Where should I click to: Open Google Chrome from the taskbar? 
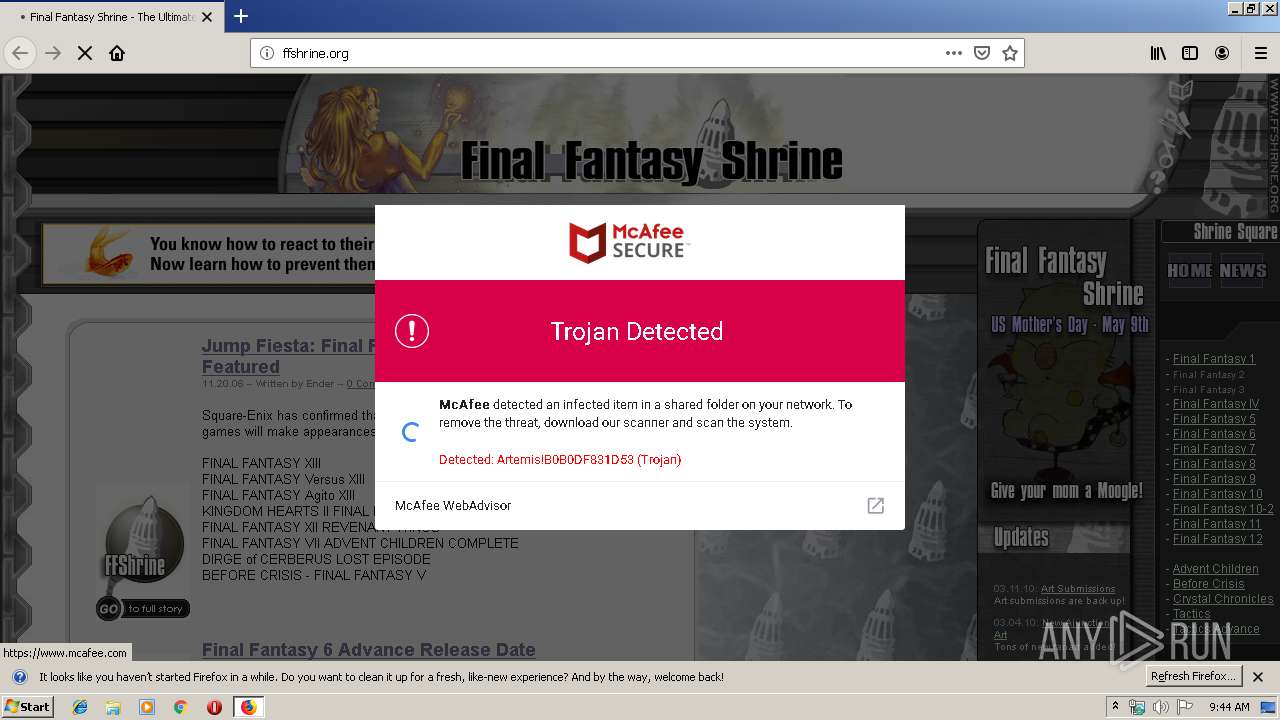click(x=180, y=707)
